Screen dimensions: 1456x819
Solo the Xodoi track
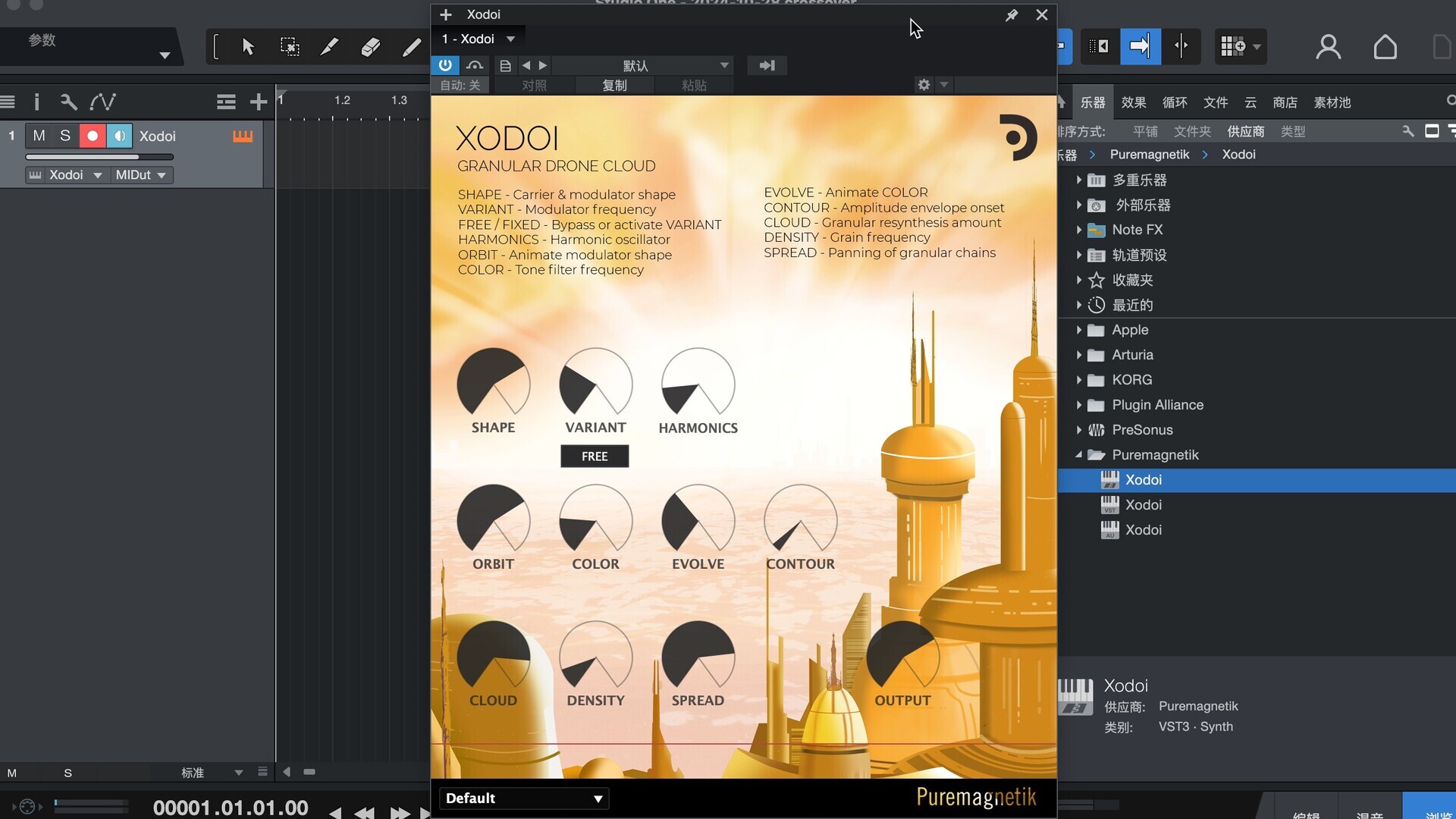(65, 136)
